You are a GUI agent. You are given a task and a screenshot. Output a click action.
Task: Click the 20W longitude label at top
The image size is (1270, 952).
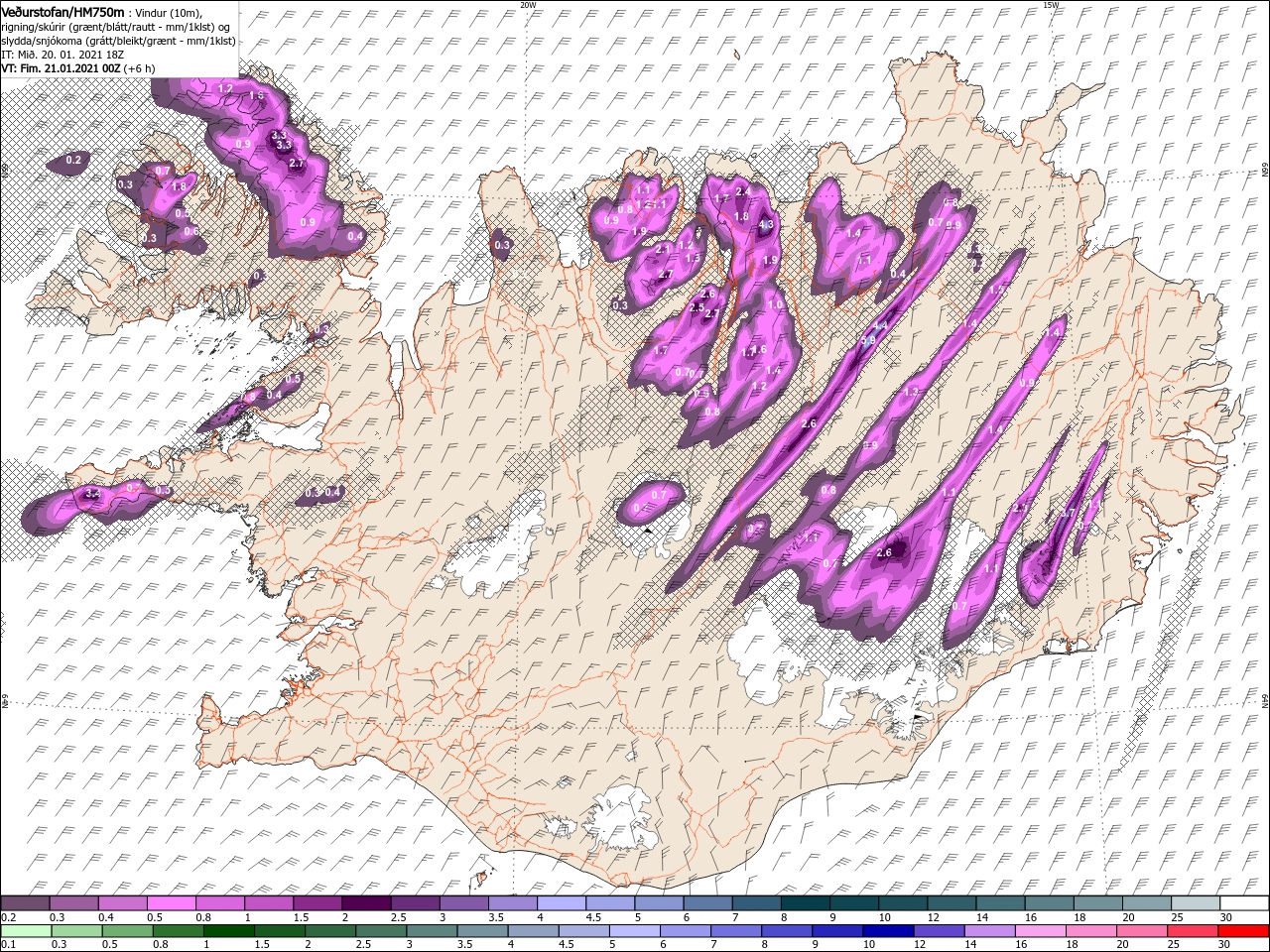click(x=528, y=5)
